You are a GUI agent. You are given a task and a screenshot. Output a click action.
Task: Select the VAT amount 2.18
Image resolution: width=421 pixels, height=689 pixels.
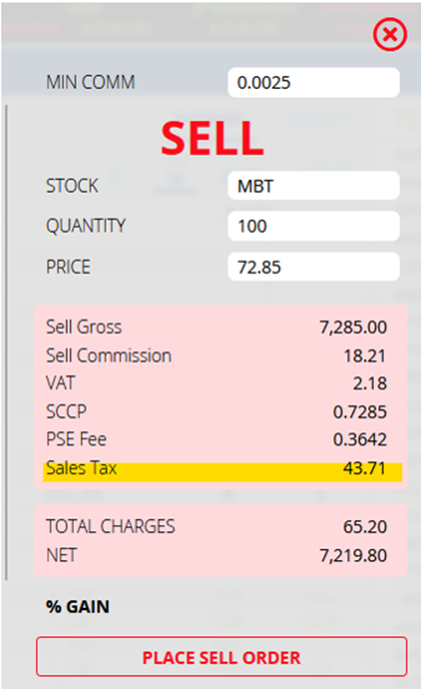coord(370,384)
